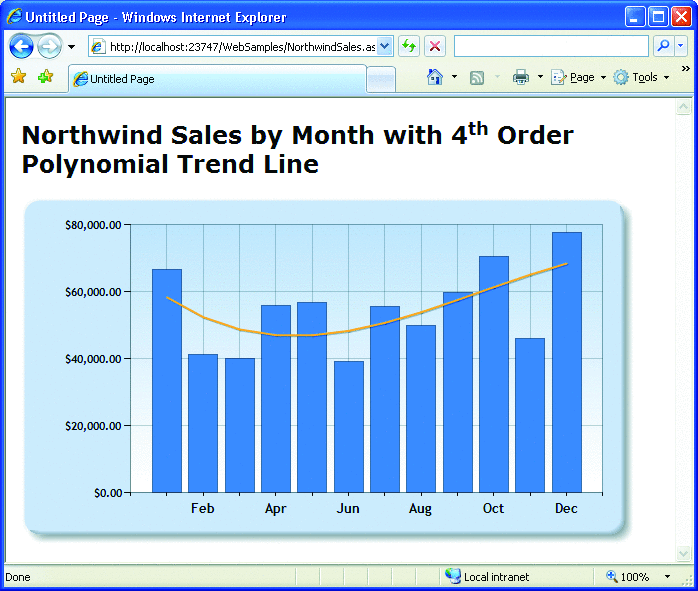Viewport: 698px width, 591px height.
Task: Click the $0.00 axis label
Action: click(108, 493)
